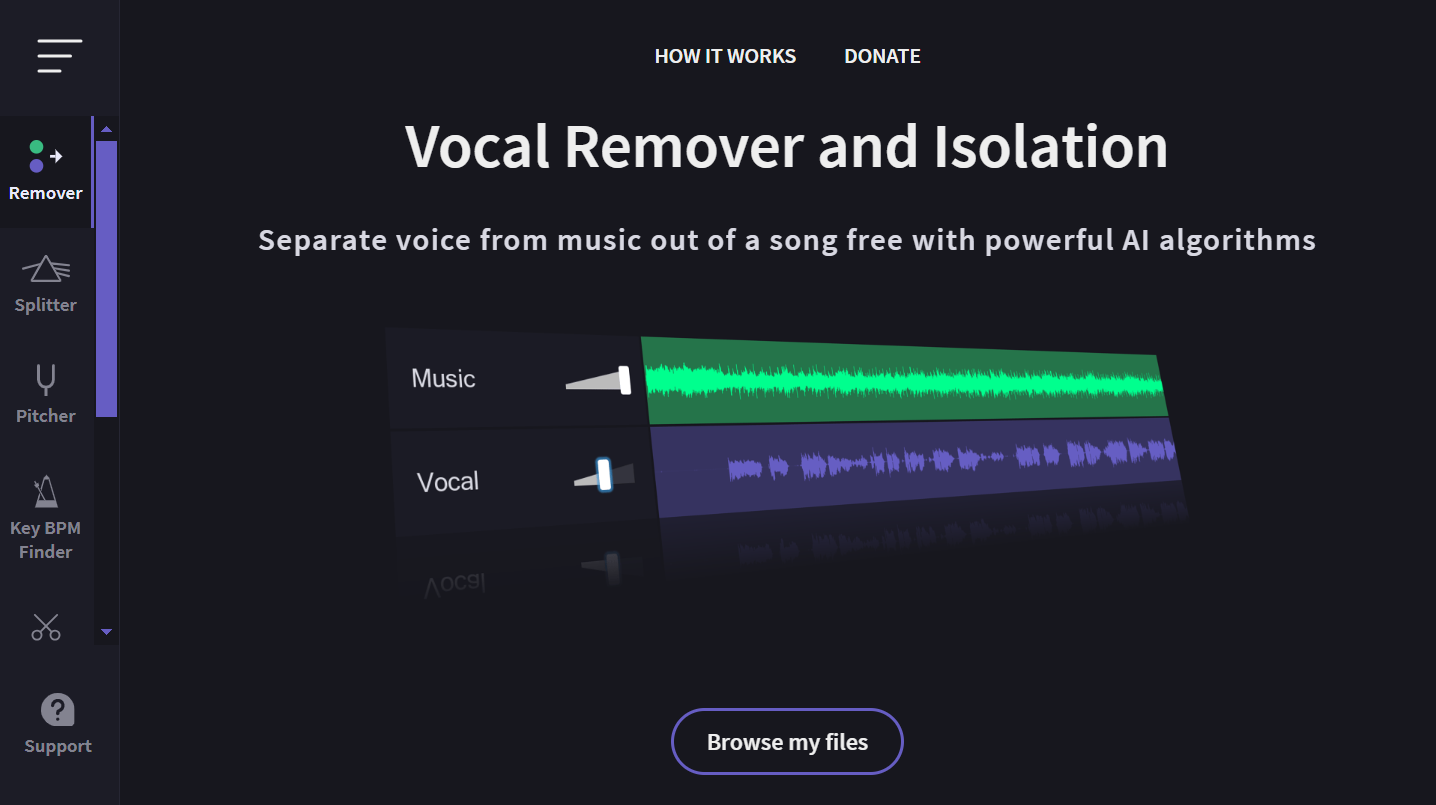The height and width of the screenshot is (805, 1436).
Task: Click the Browse my files button
Action: tap(787, 742)
